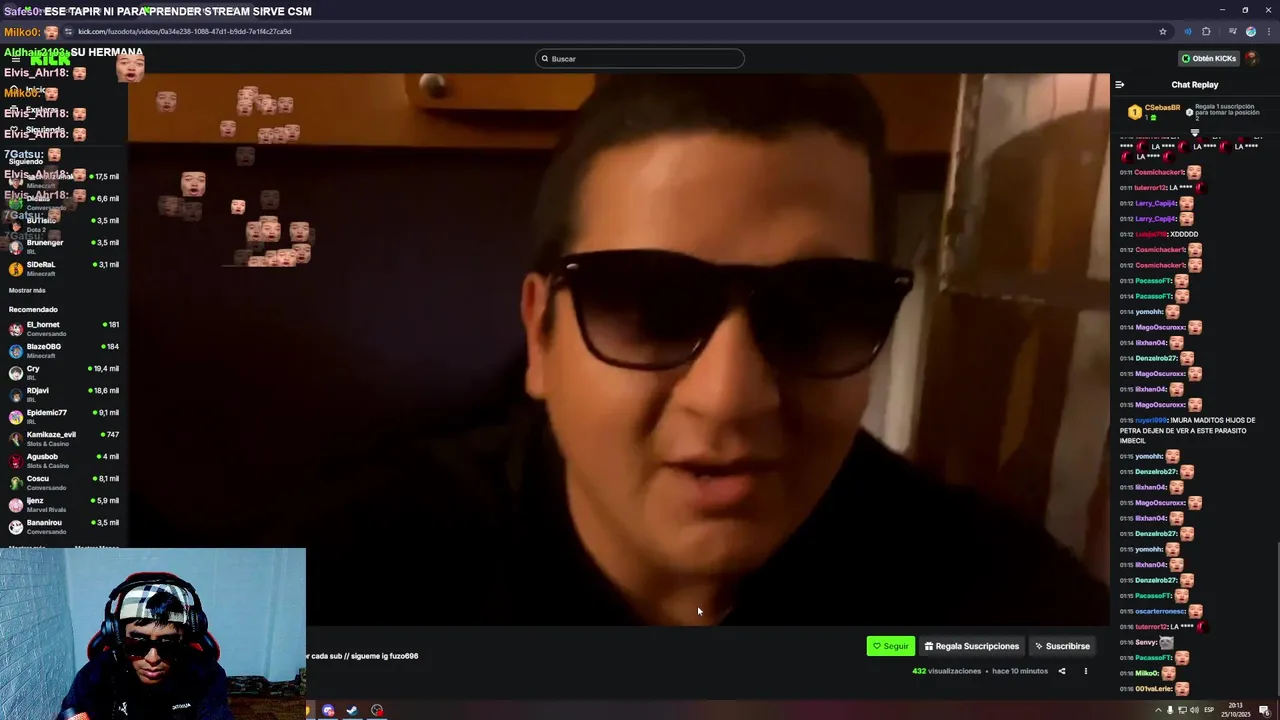The image size is (1280, 720).
Task: Open Chrome three-dot menu
Action: (1268, 31)
